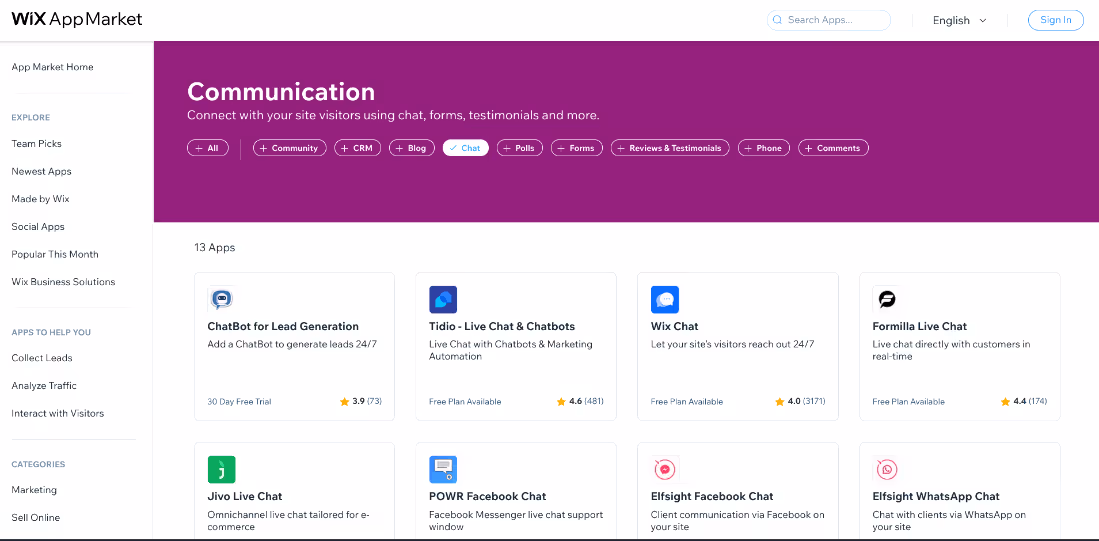1099x541 pixels.
Task: Open Team Picks in the sidebar
Action: (x=36, y=144)
